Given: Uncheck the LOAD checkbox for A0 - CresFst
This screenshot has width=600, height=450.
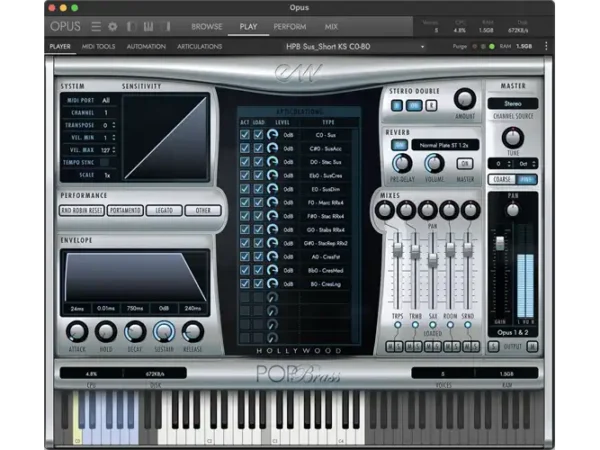Looking at the screenshot, I should point(258,257).
